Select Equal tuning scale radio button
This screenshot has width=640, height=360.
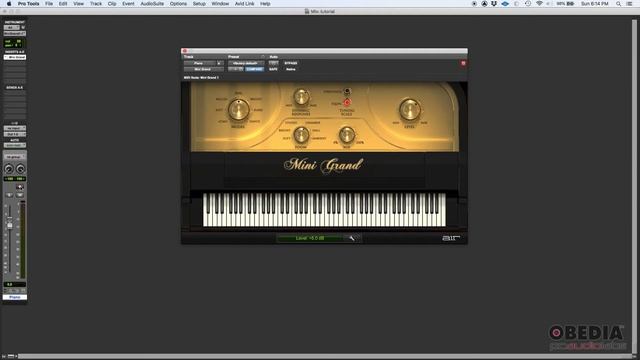[x=347, y=102]
